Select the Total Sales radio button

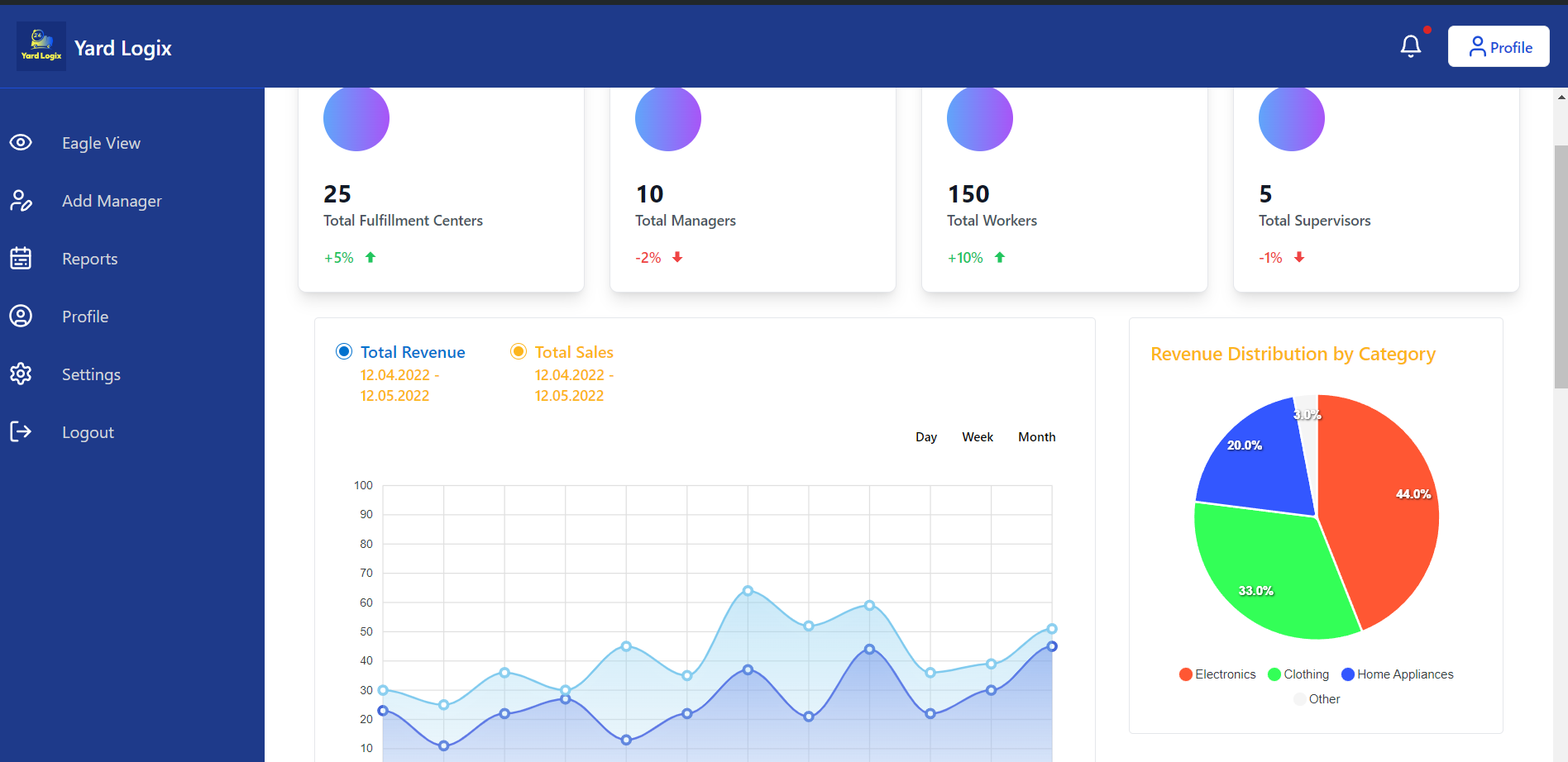click(x=519, y=351)
